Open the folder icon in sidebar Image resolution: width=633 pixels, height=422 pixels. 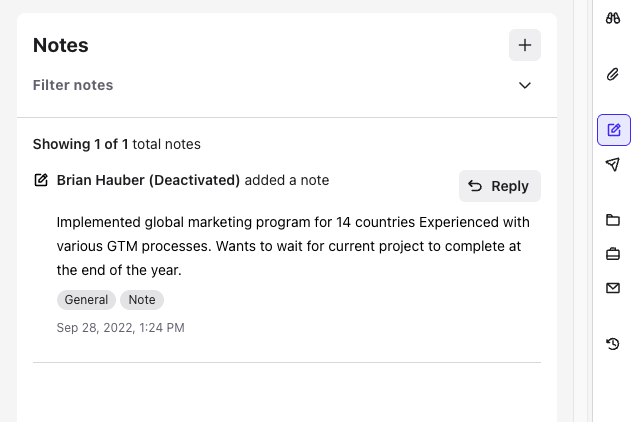pos(613,220)
